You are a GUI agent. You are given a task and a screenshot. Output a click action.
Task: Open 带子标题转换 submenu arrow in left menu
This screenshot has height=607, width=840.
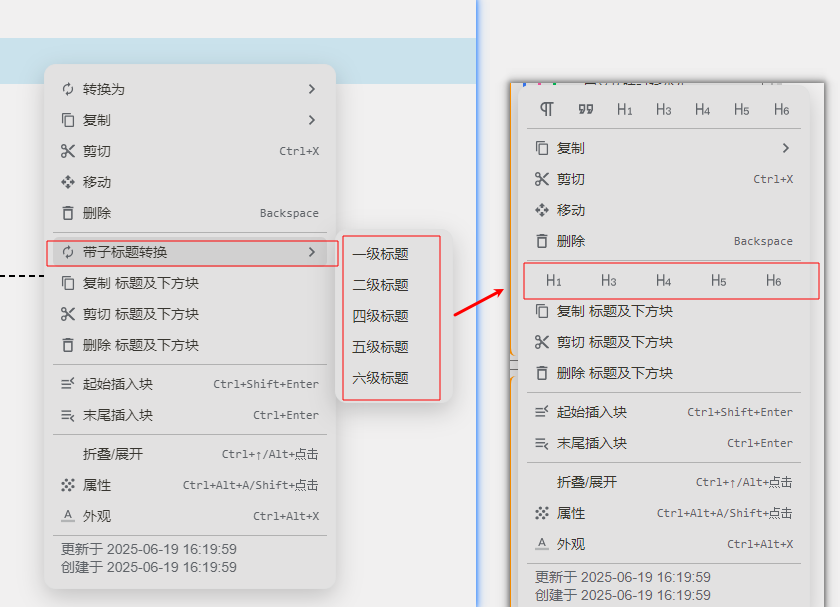312,252
